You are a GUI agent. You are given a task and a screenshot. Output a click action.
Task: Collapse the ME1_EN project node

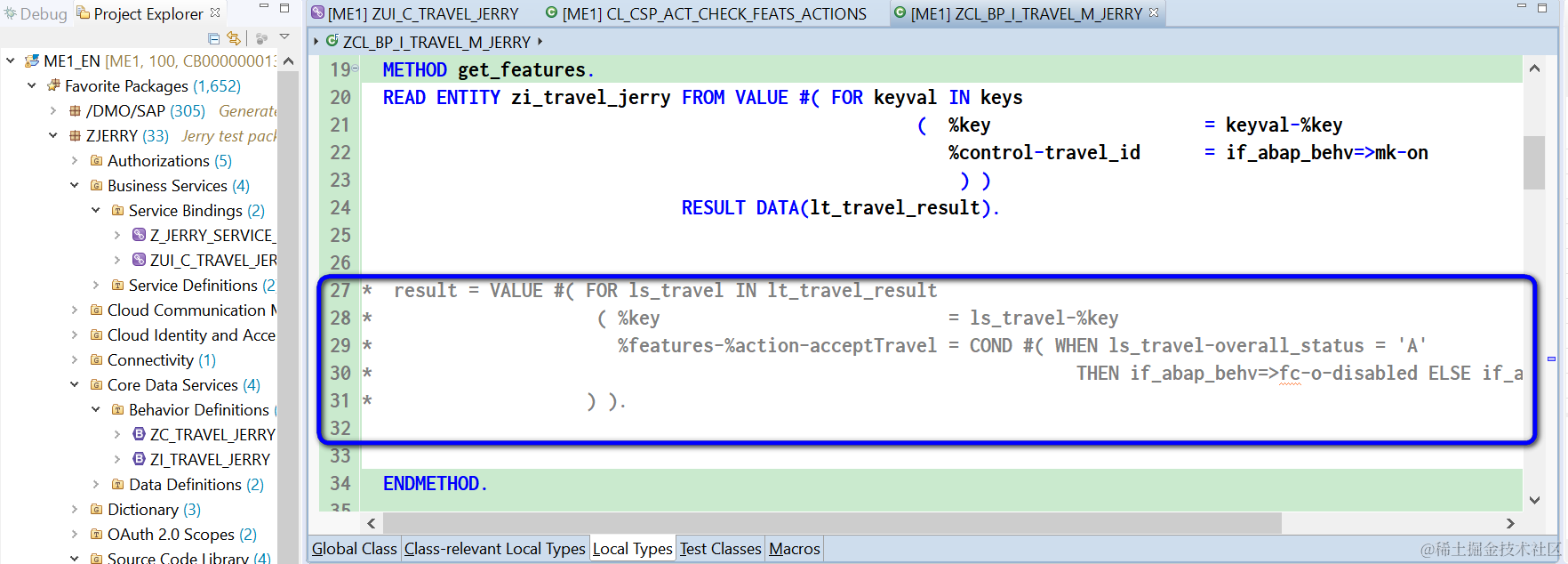tap(11, 61)
